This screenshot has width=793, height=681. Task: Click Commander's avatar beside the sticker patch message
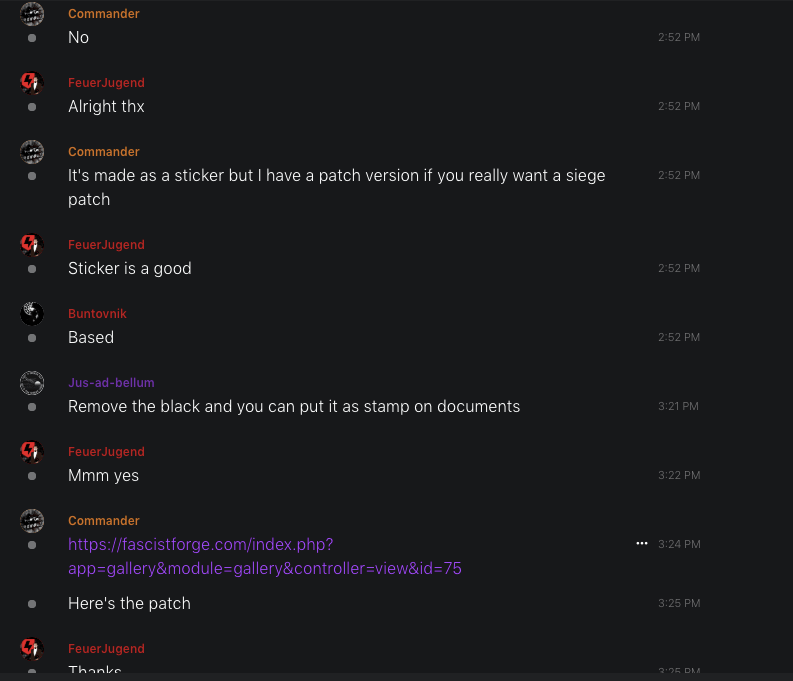(32, 152)
